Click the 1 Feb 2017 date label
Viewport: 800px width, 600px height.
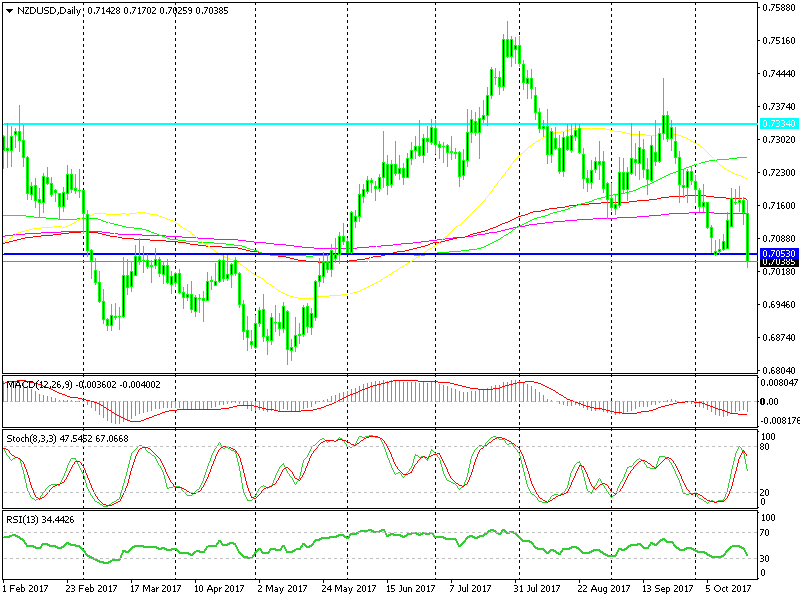(28, 591)
